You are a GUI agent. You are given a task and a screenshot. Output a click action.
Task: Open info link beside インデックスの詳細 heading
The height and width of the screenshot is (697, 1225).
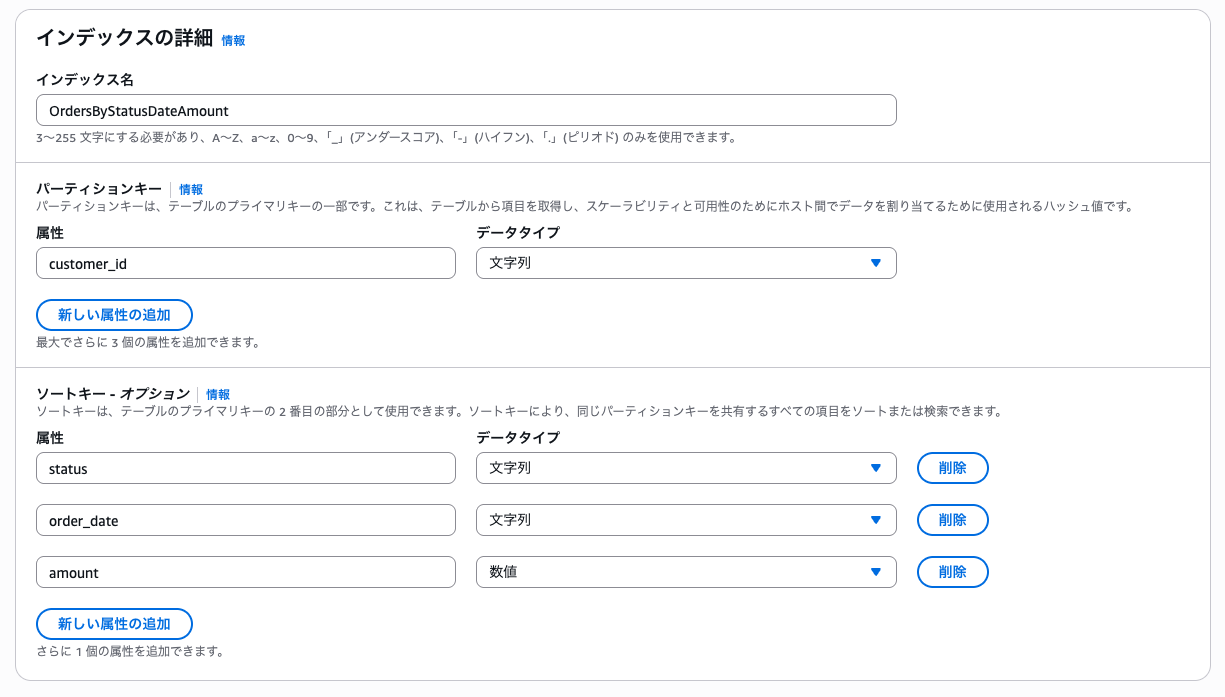tap(233, 41)
